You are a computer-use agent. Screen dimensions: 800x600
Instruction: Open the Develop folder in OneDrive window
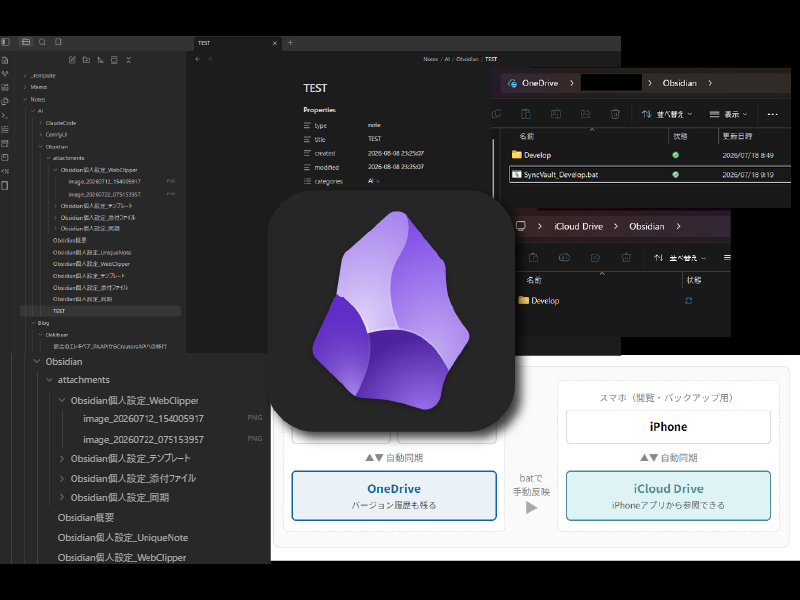point(531,155)
